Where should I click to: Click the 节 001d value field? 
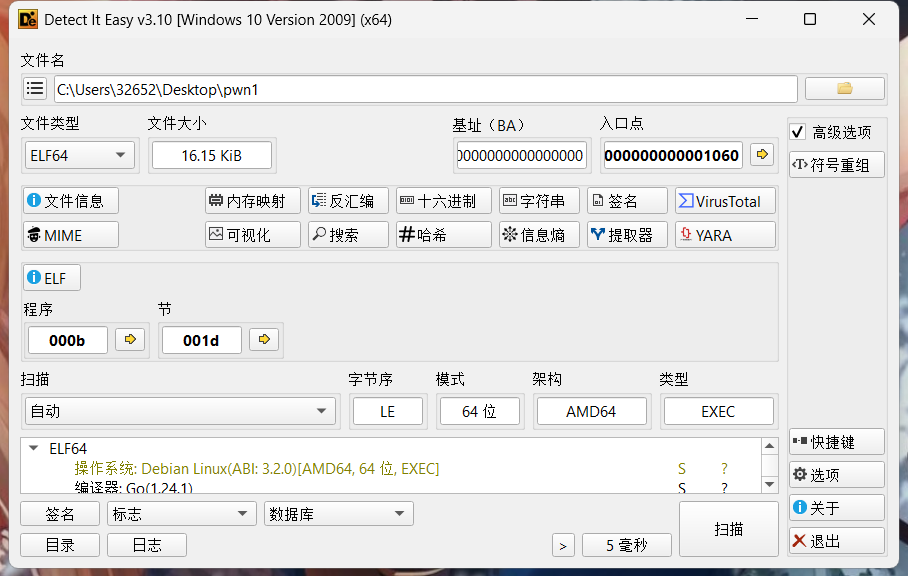click(x=202, y=340)
